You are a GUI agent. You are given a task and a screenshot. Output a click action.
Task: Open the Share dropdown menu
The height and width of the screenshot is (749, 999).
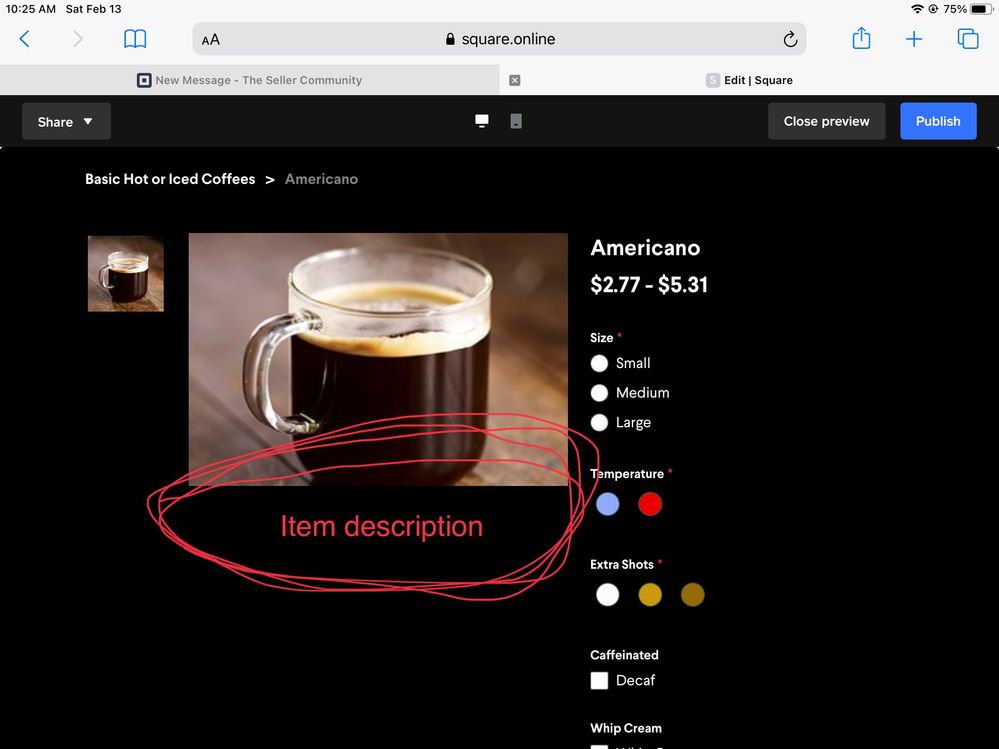tap(66, 121)
